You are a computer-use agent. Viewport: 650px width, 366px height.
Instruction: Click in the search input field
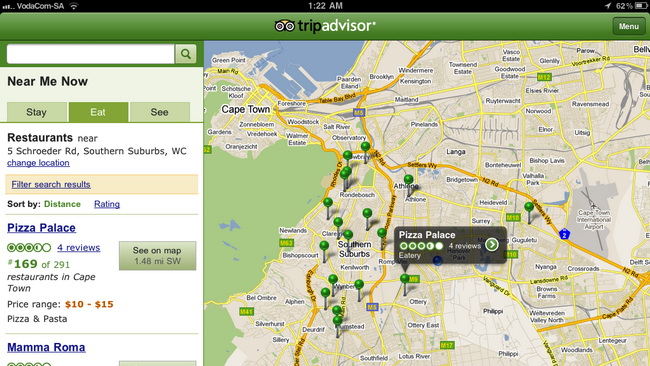point(90,54)
